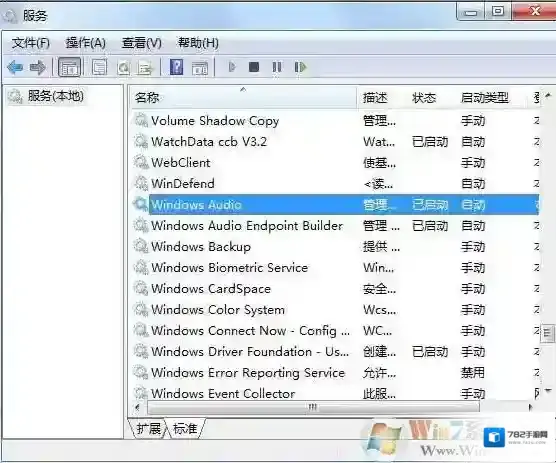Image resolution: width=556 pixels, height=463 pixels.
Task: Go back with the blue left arrow
Action: pyautogui.click(x=15, y=67)
